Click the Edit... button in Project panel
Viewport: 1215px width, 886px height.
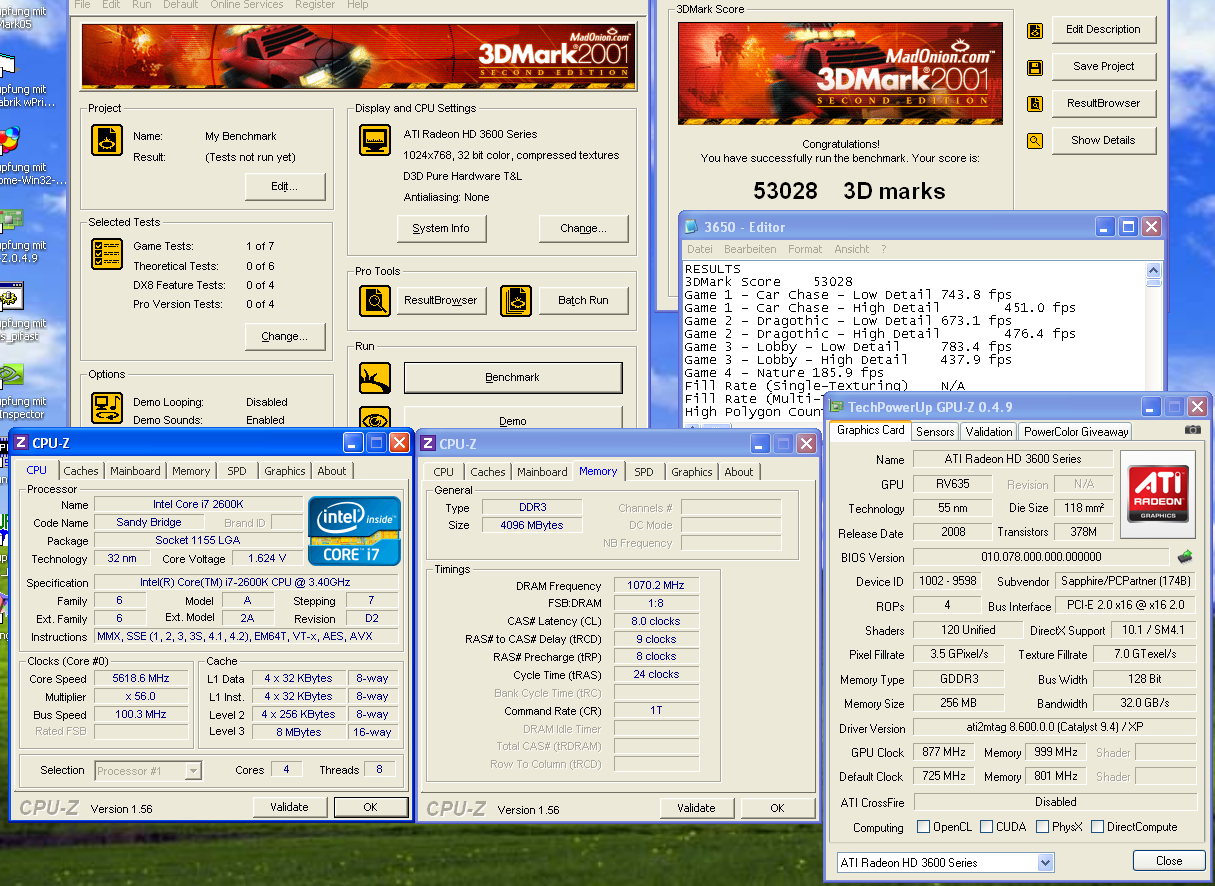coord(285,187)
